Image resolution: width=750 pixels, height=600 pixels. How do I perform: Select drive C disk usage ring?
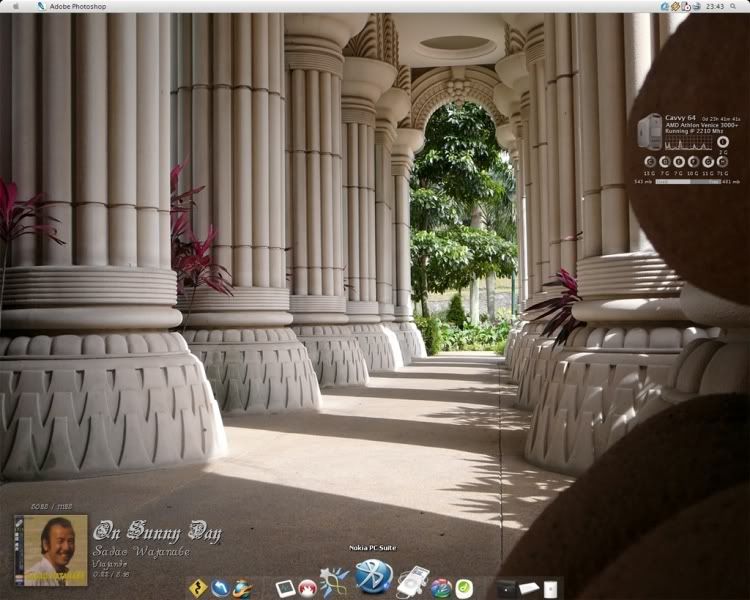(x=650, y=161)
